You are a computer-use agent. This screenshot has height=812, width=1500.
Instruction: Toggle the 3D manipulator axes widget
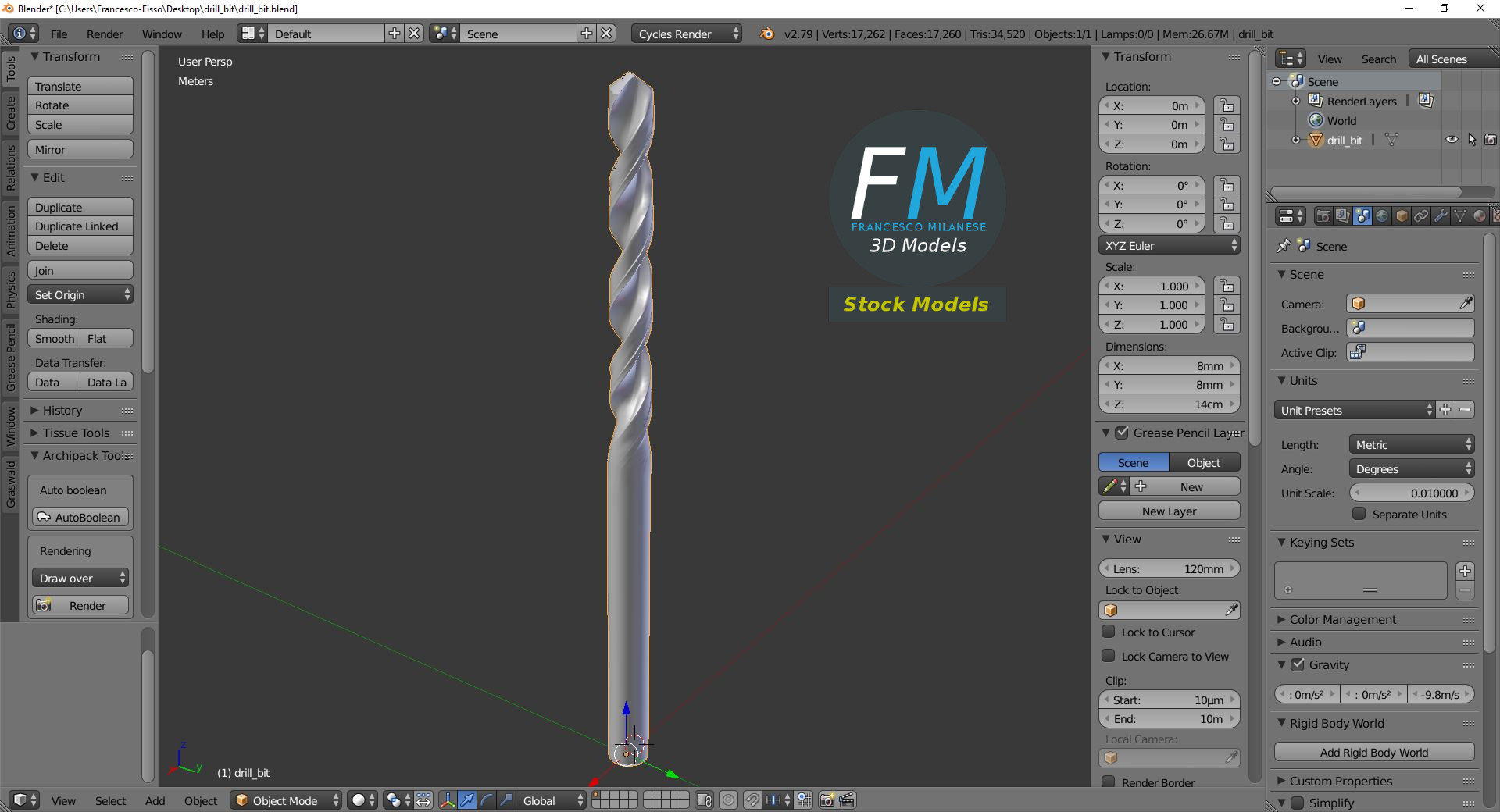click(x=448, y=800)
